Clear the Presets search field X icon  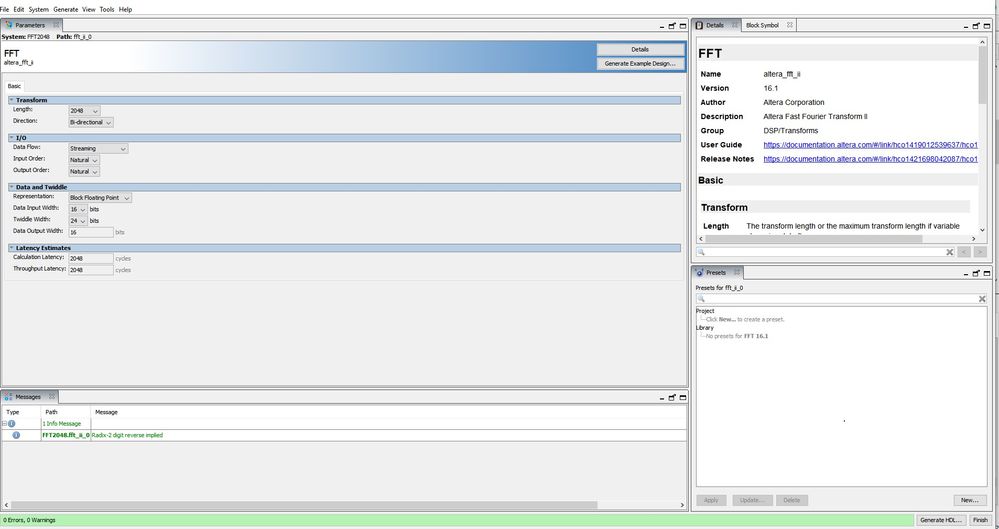point(982,299)
